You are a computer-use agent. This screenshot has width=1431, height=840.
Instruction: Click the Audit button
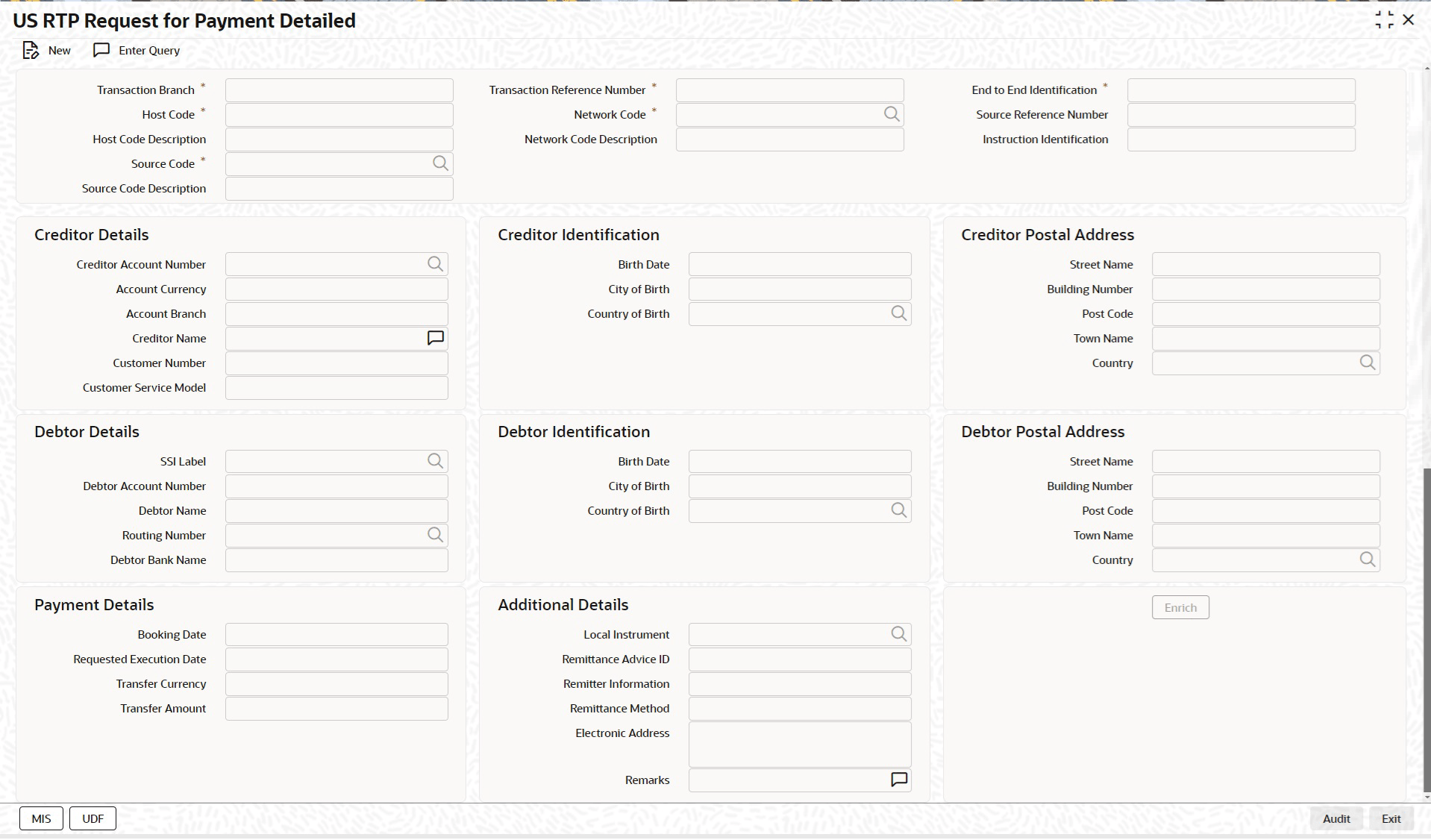pyautogui.click(x=1336, y=818)
